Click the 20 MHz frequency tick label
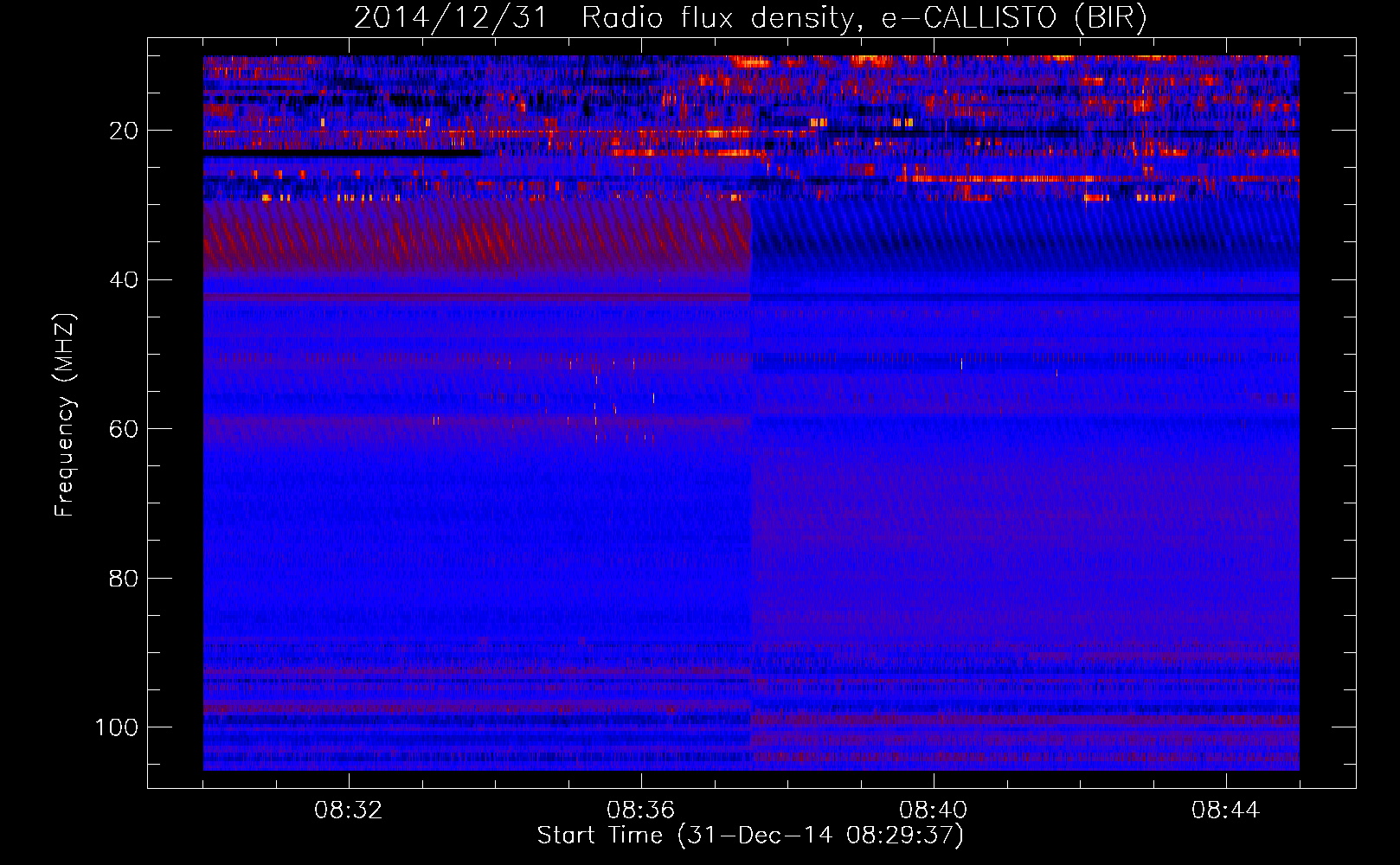Image resolution: width=1400 pixels, height=865 pixels. (124, 131)
